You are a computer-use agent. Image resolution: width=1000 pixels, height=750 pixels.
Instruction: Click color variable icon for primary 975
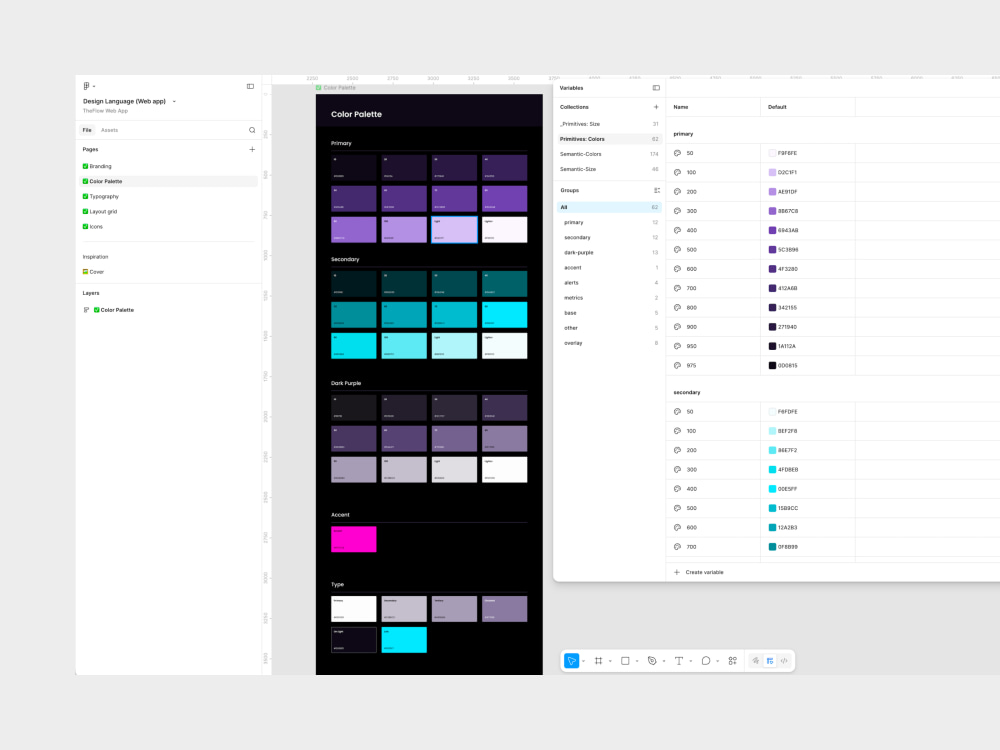coord(677,365)
